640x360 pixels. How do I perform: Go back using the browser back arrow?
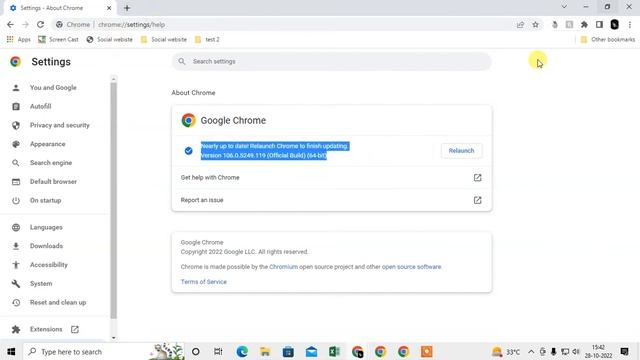point(10,24)
